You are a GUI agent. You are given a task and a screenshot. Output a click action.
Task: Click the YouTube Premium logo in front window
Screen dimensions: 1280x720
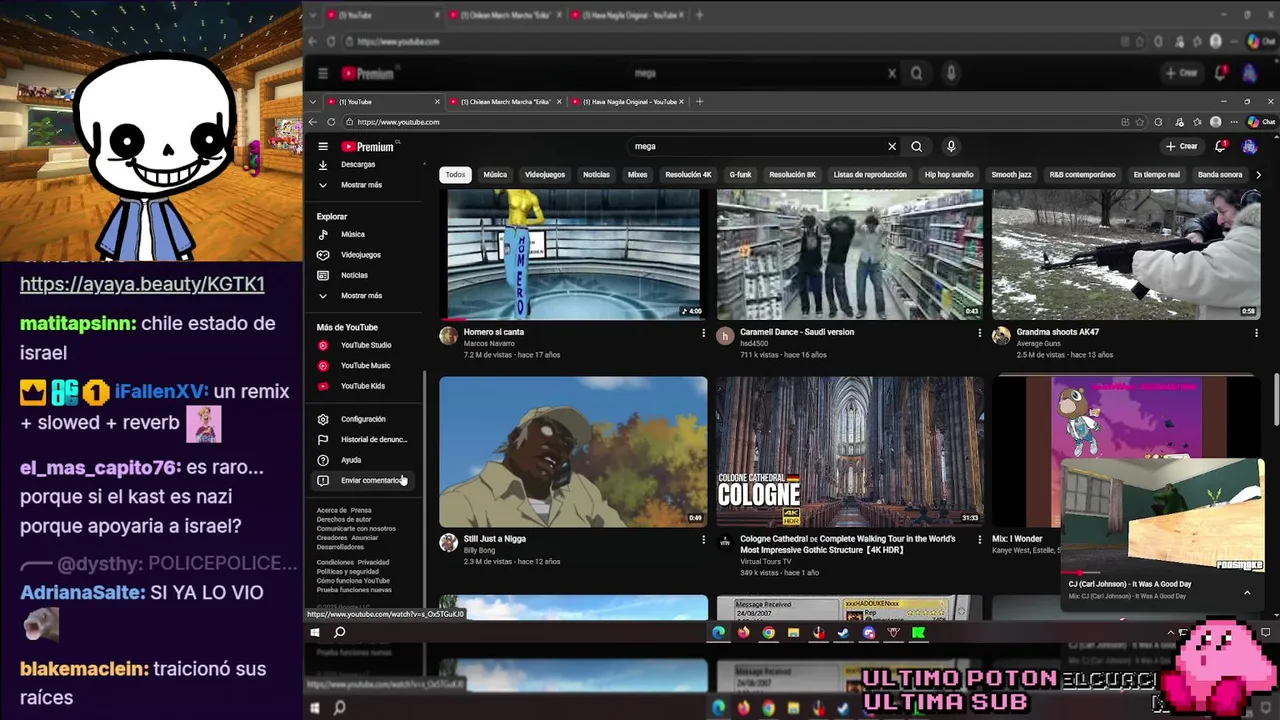[x=368, y=146]
